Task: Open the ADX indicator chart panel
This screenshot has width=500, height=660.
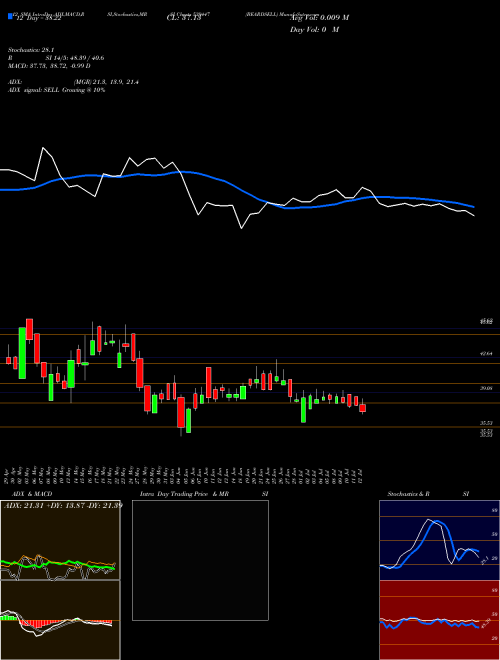Action: coord(60,540)
